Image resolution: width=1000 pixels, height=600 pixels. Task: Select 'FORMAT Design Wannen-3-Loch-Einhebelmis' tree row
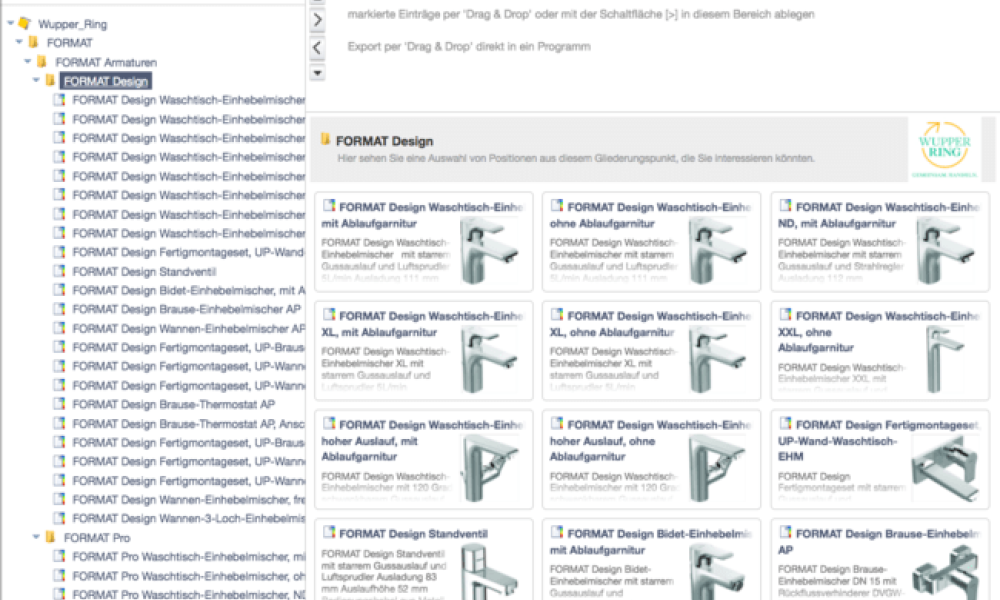[189, 518]
